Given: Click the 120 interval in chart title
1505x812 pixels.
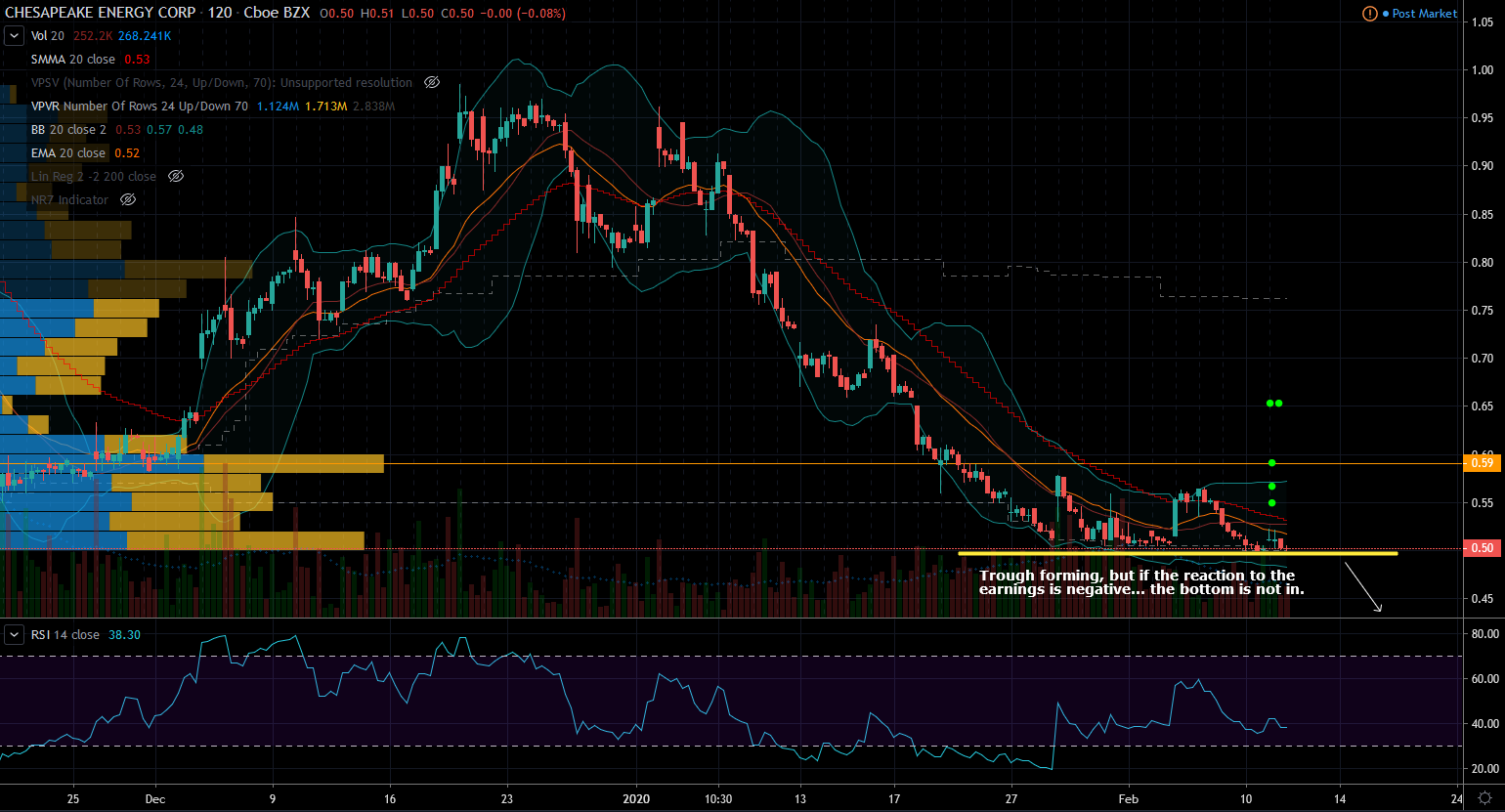Looking at the screenshot, I should [x=220, y=13].
